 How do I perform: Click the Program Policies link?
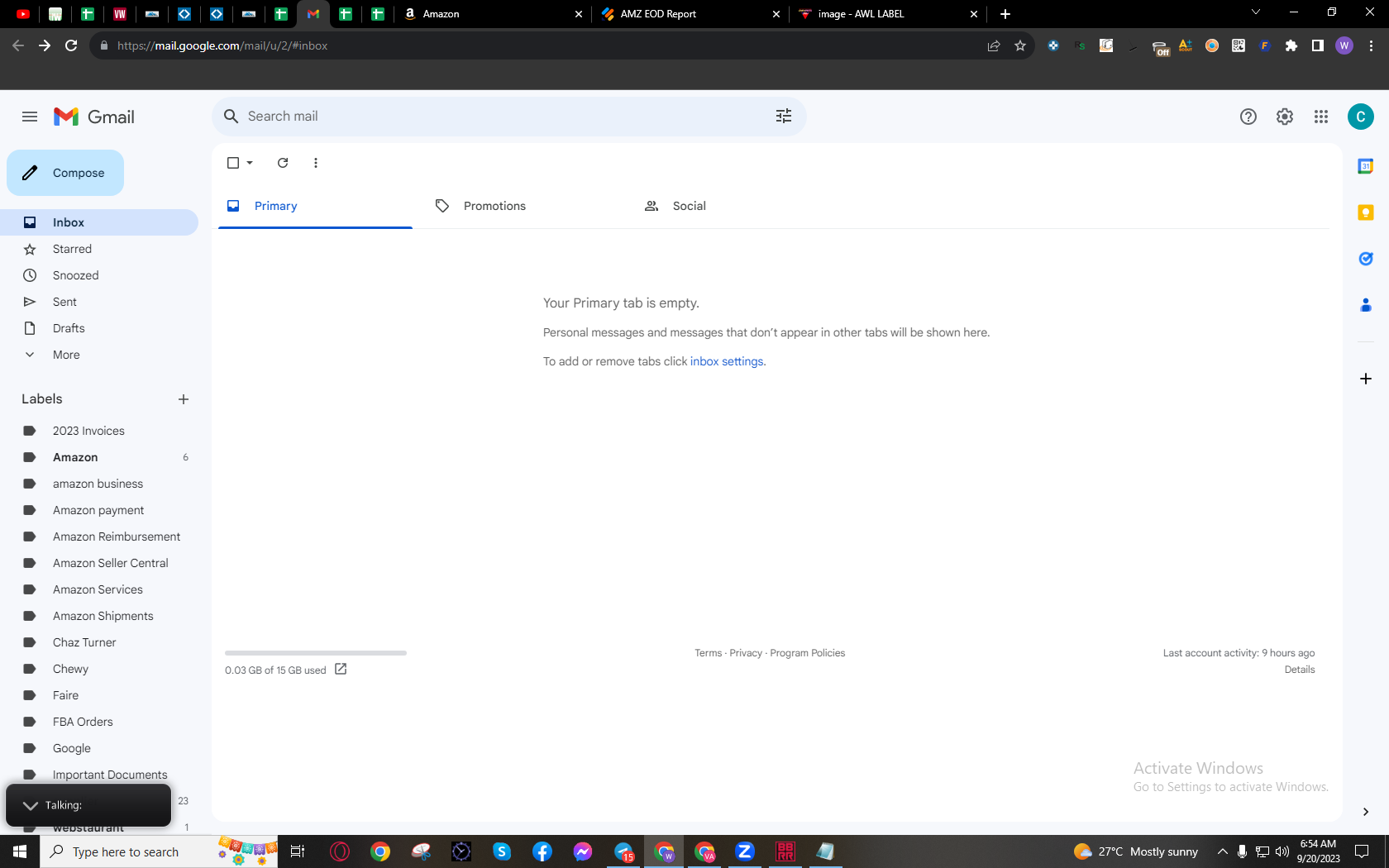(x=807, y=653)
